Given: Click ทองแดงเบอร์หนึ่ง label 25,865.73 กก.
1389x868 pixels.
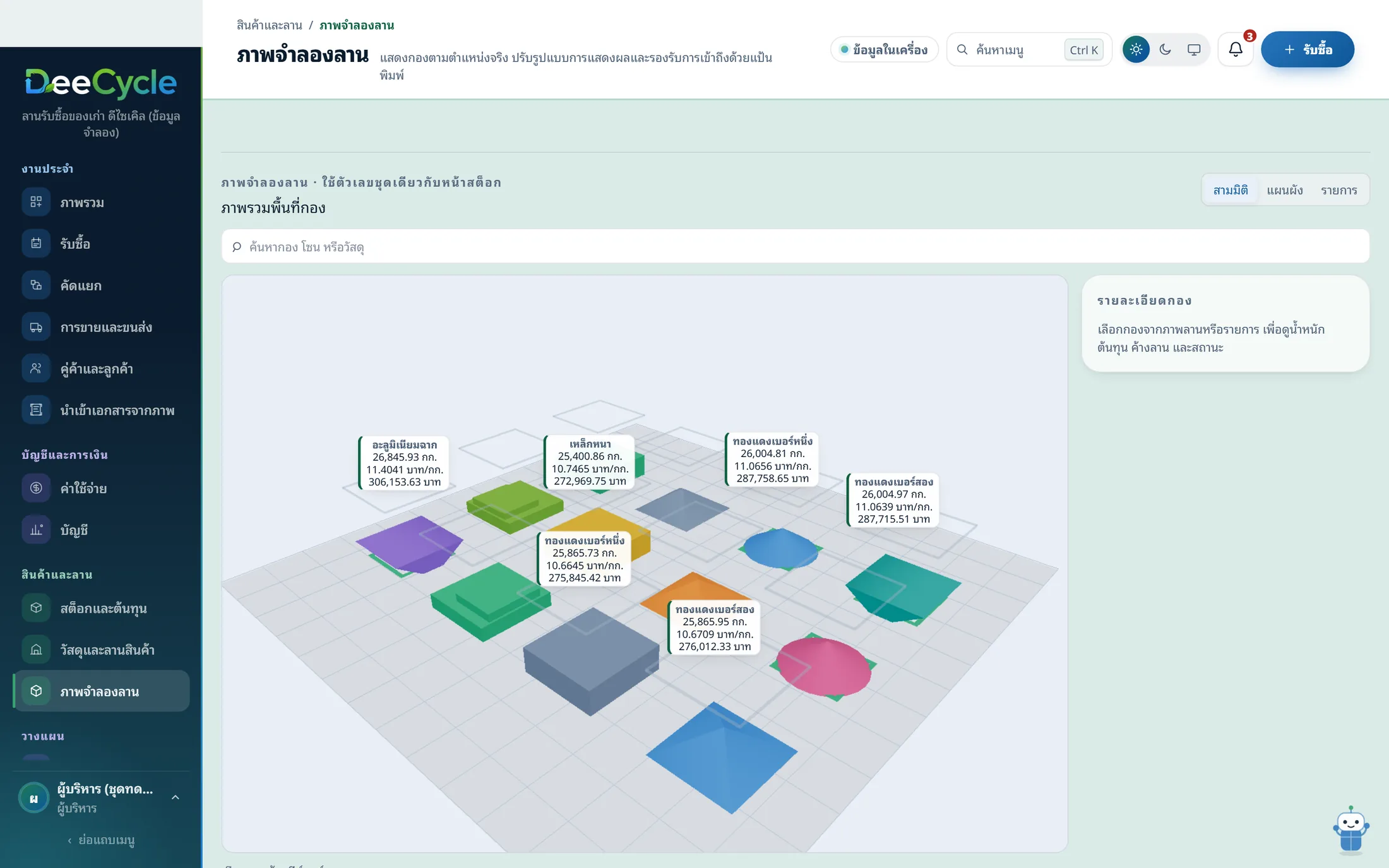Looking at the screenshot, I should click(585, 559).
